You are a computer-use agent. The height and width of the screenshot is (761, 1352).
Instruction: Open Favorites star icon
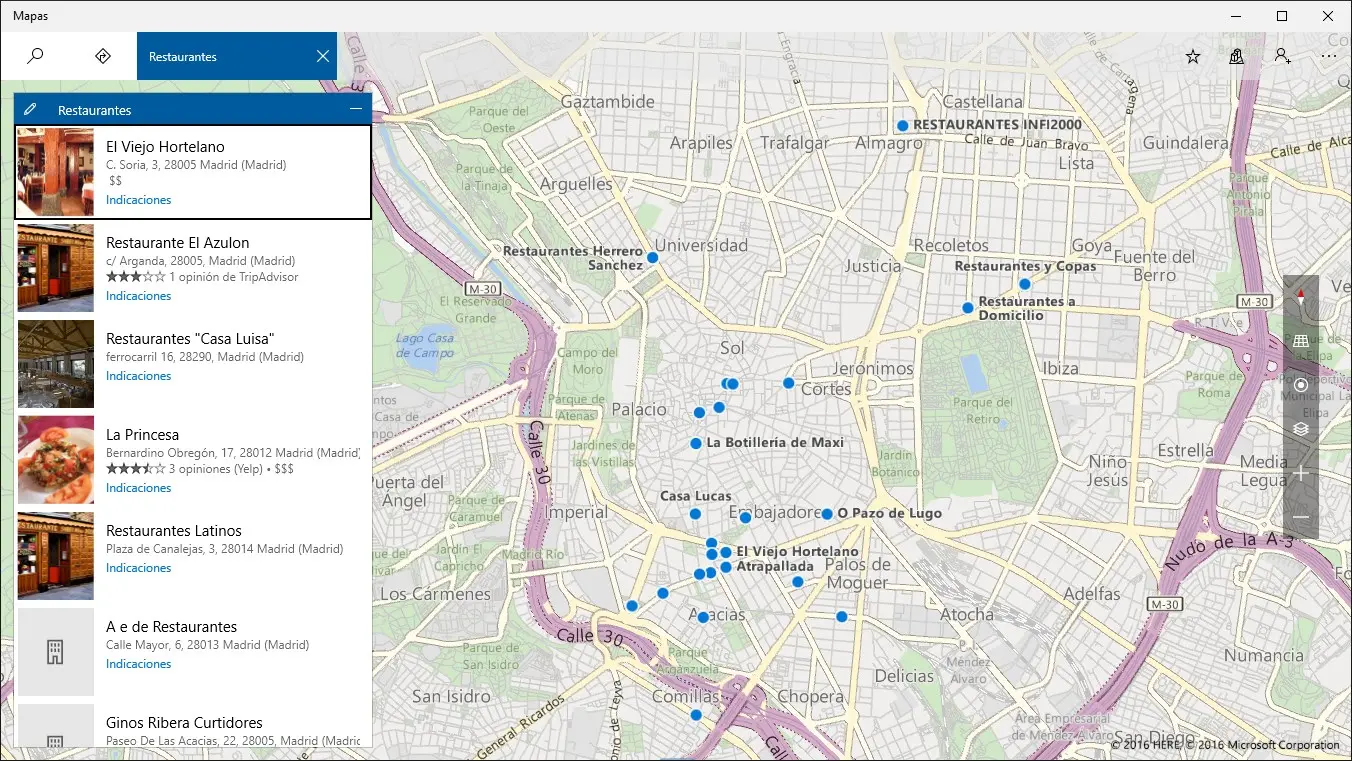pyautogui.click(x=1193, y=57)
